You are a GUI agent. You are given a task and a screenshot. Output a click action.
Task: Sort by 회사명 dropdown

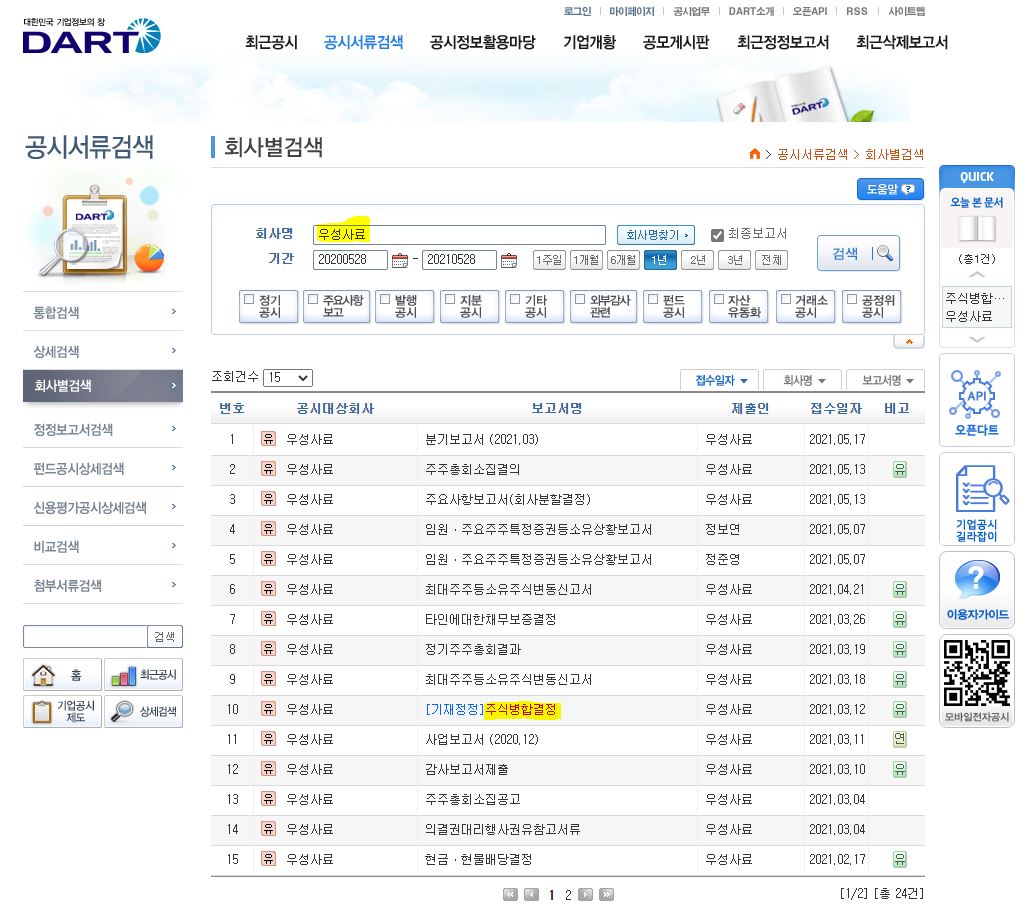pos(803,380)
